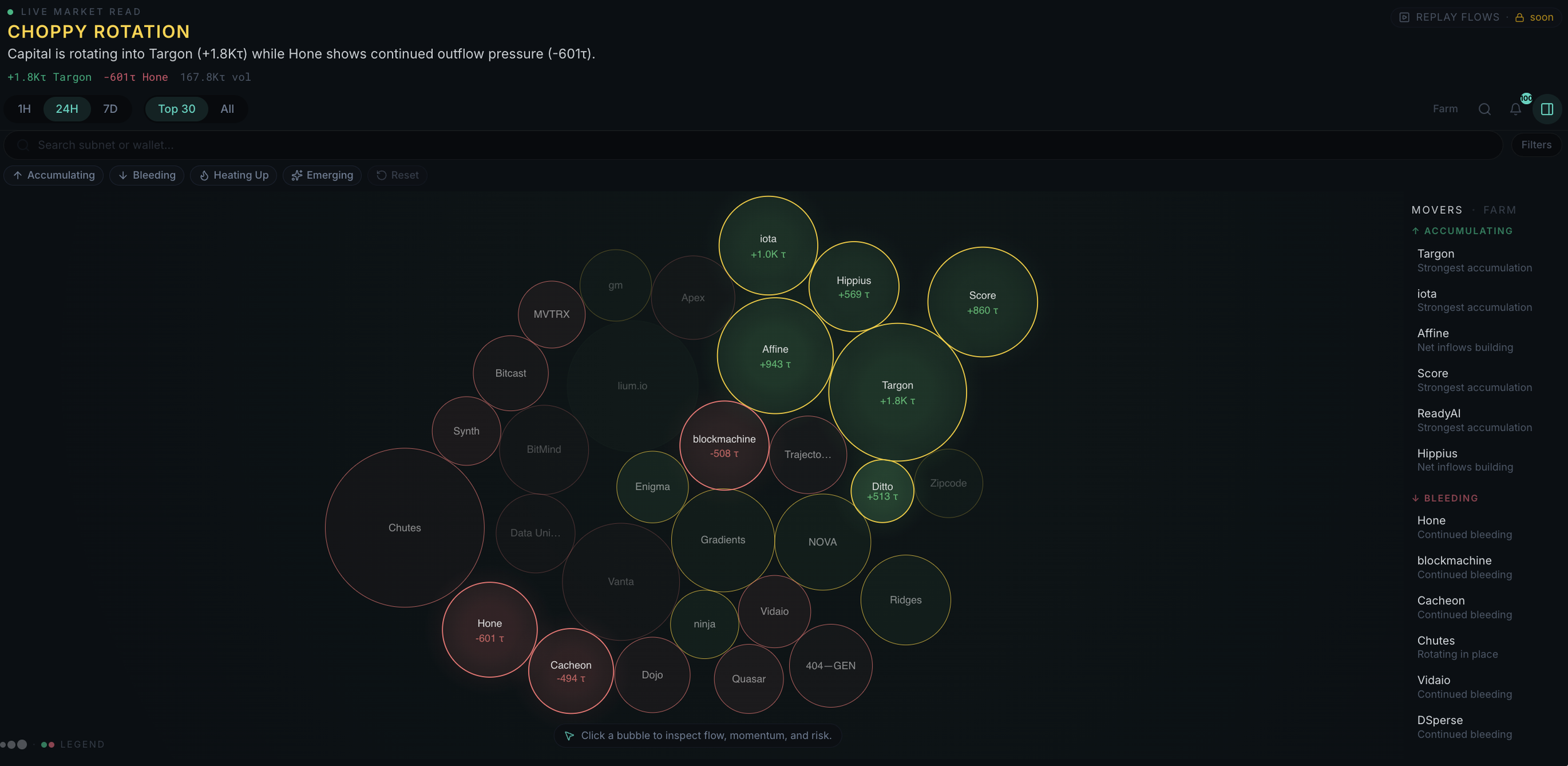
Task: Select the Cacheon bubble
Action: pos(571,671)
